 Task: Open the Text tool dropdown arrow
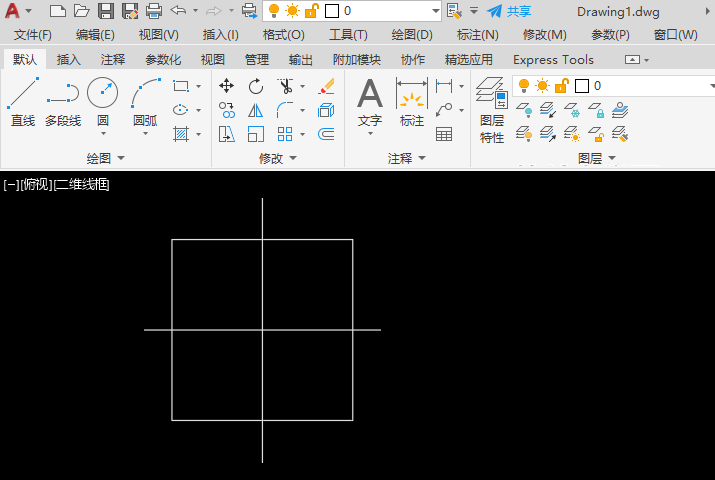coord(370,134)
